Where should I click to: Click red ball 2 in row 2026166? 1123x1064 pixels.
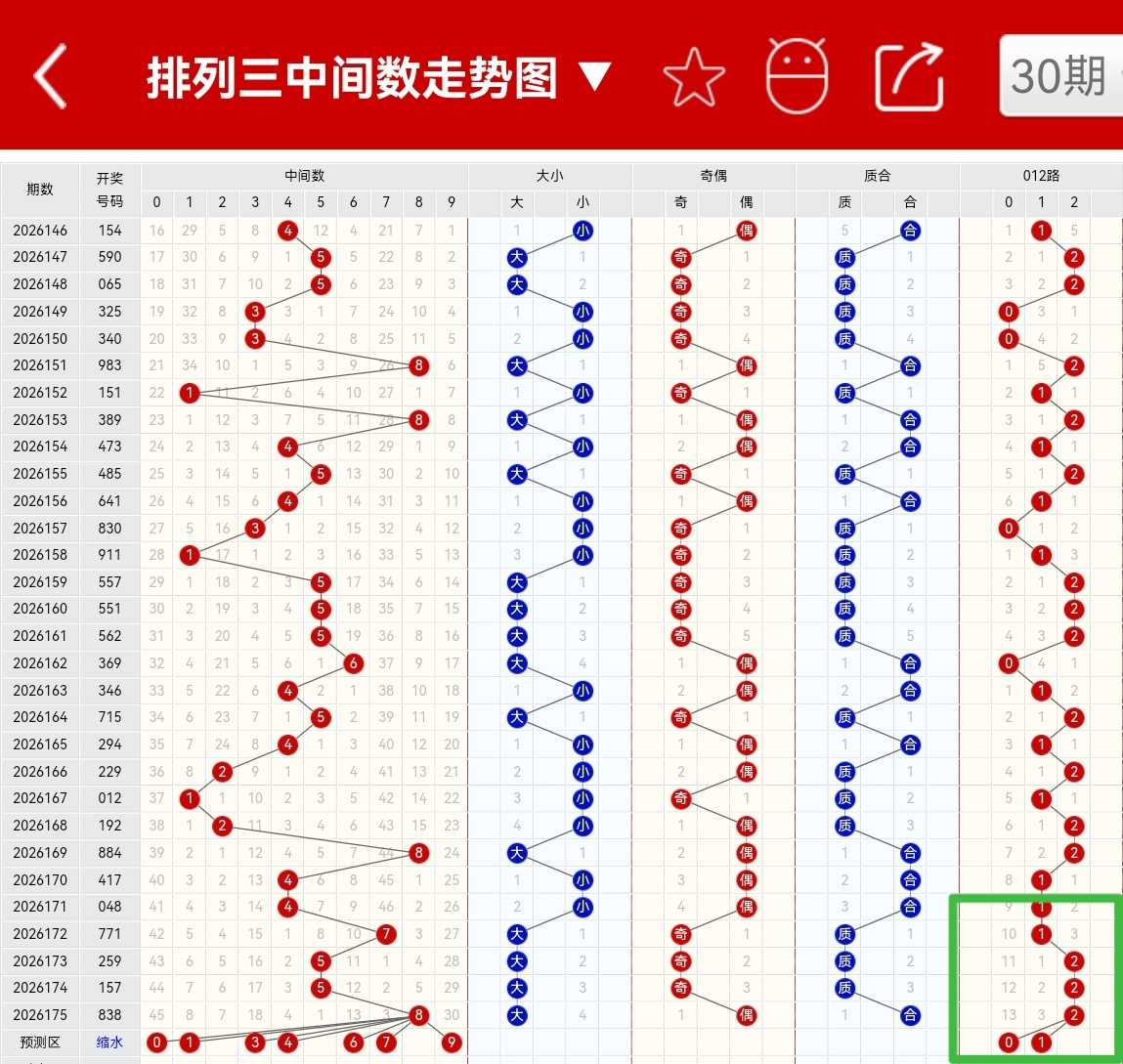[222, 772]
